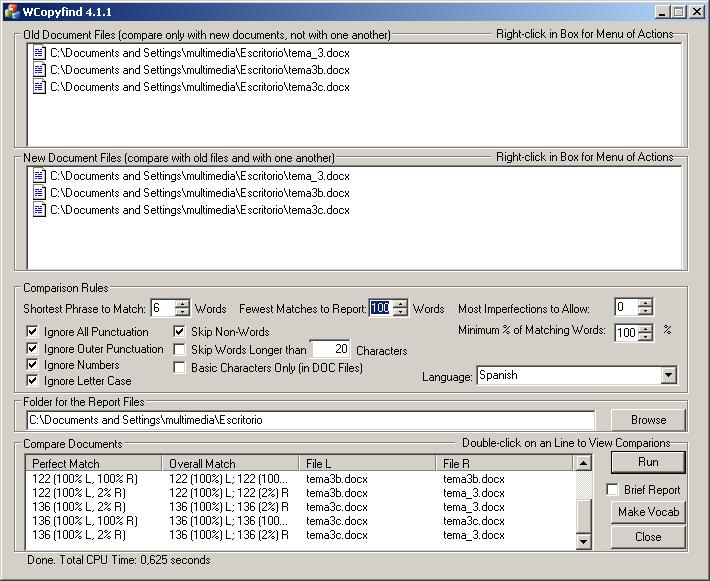This screenshot has width=710, height=581.
Task: Click document icon of tema_3.docx in Old Document Files
Action: [39, 53]
